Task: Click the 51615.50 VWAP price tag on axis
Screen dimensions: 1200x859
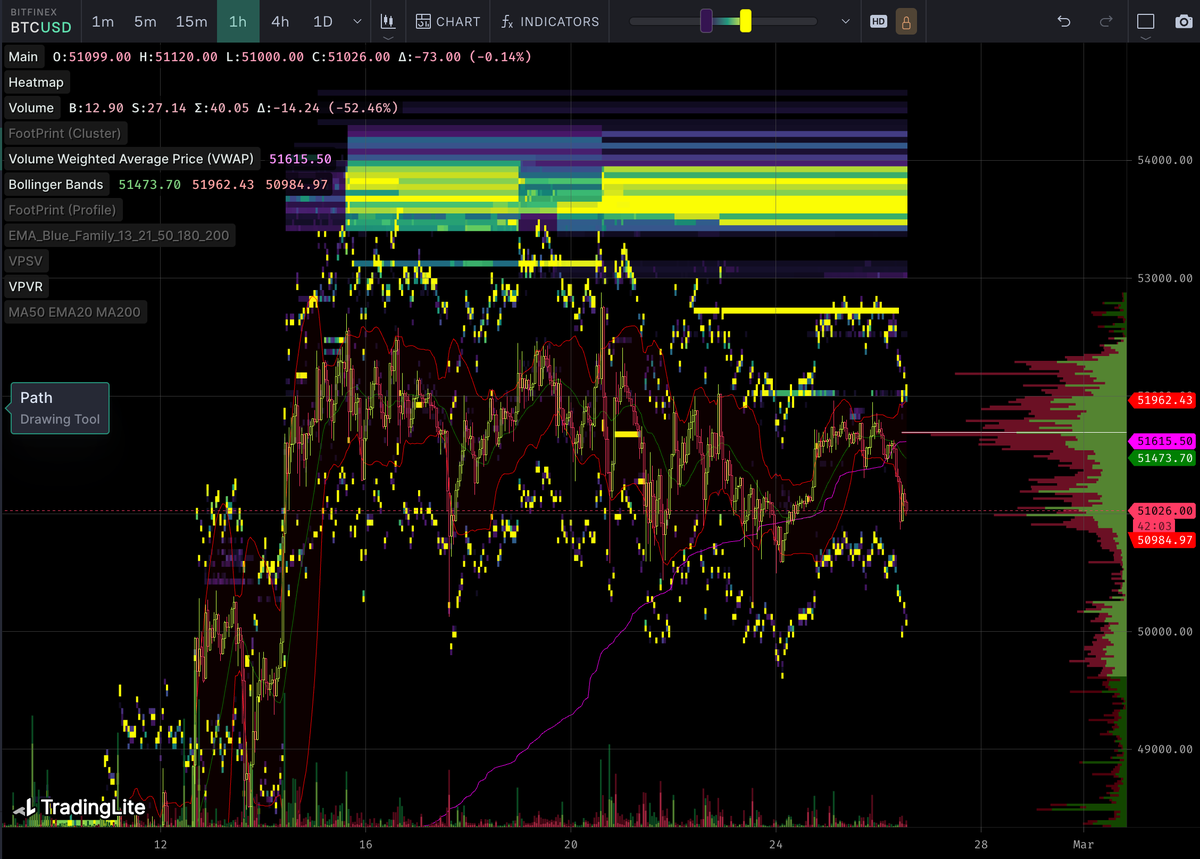Action: pos(1164,441)
